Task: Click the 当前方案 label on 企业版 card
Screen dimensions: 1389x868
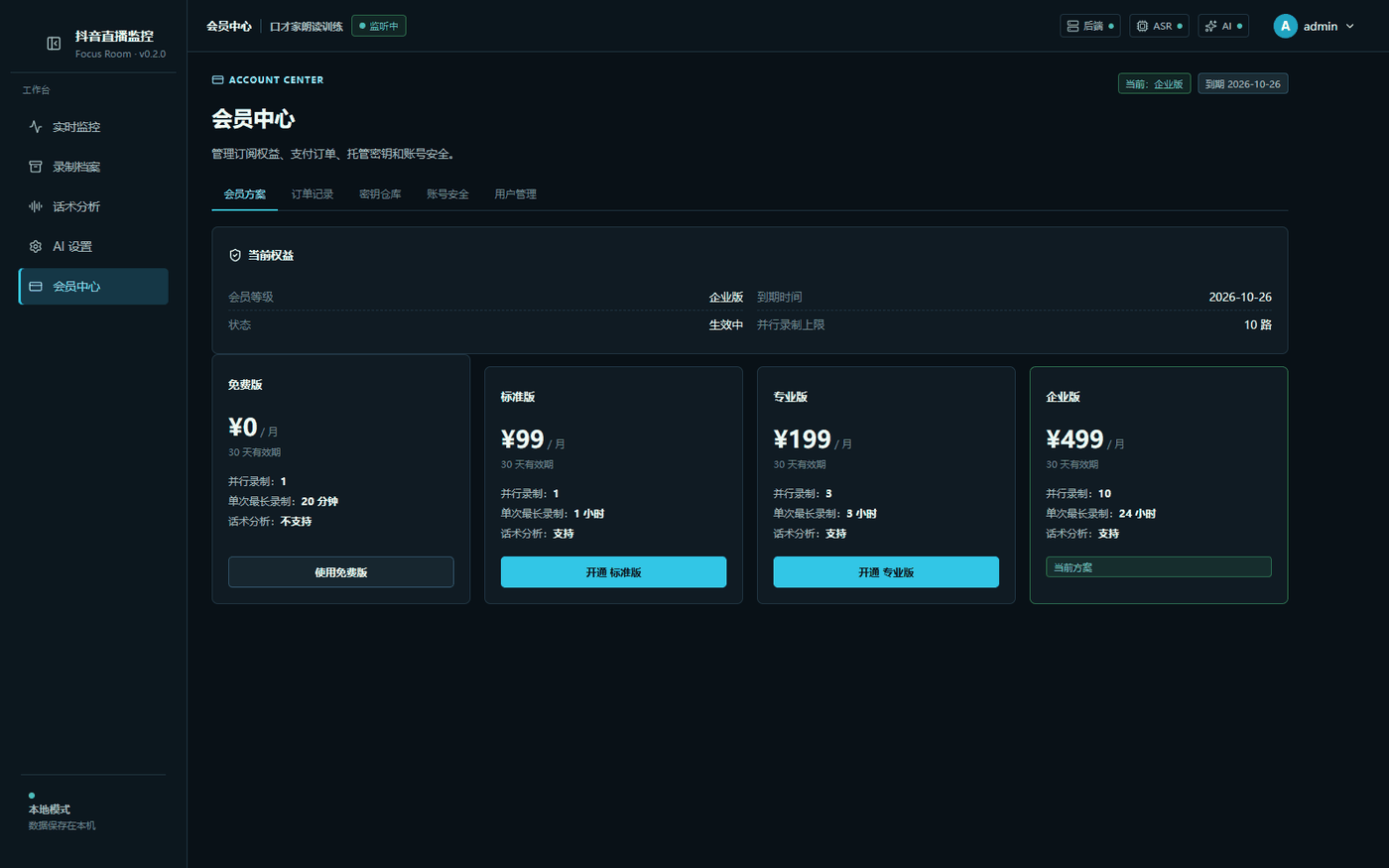Action: (x=1159, y=567)
